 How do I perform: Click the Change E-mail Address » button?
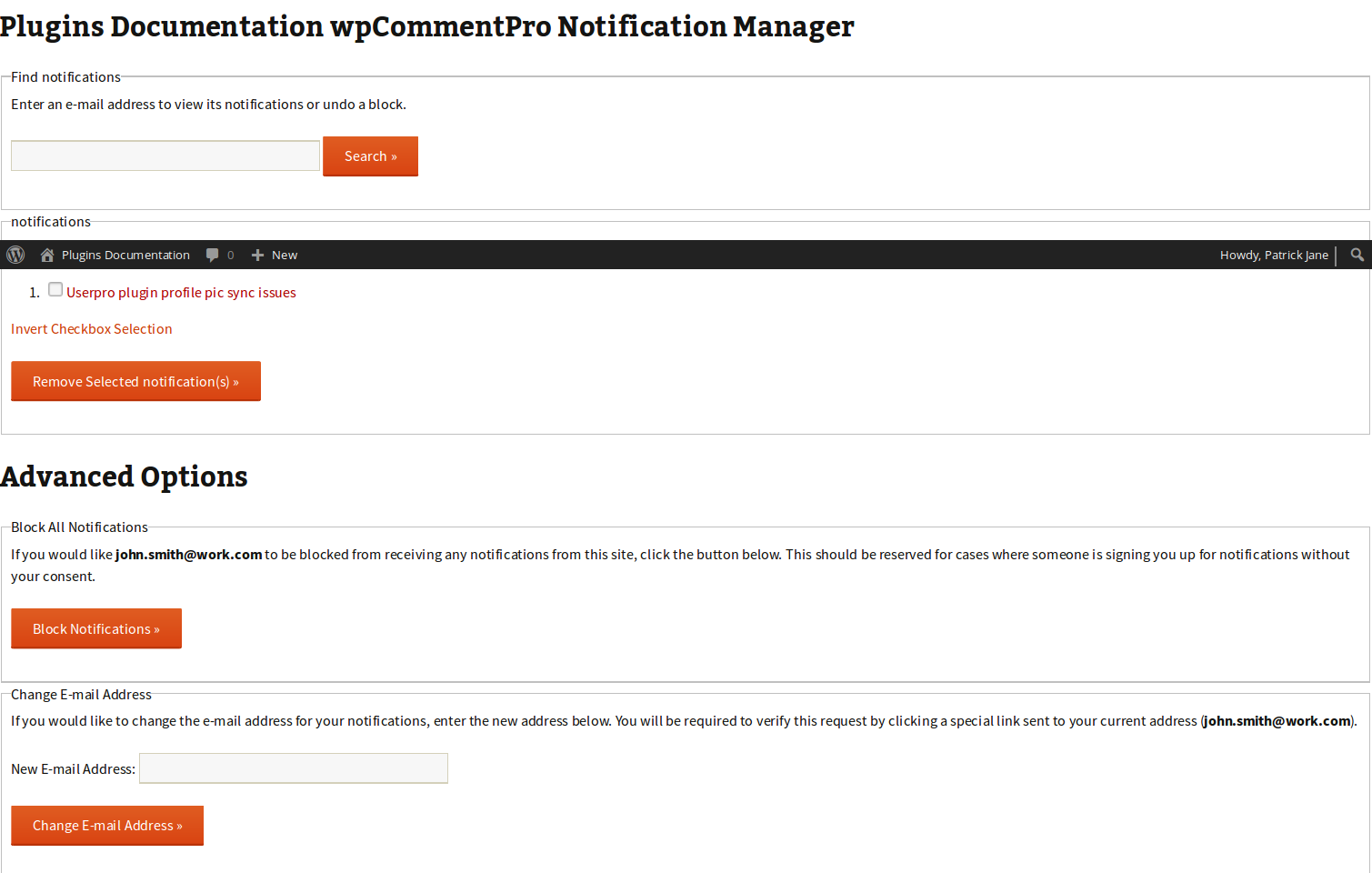[106, 825]
